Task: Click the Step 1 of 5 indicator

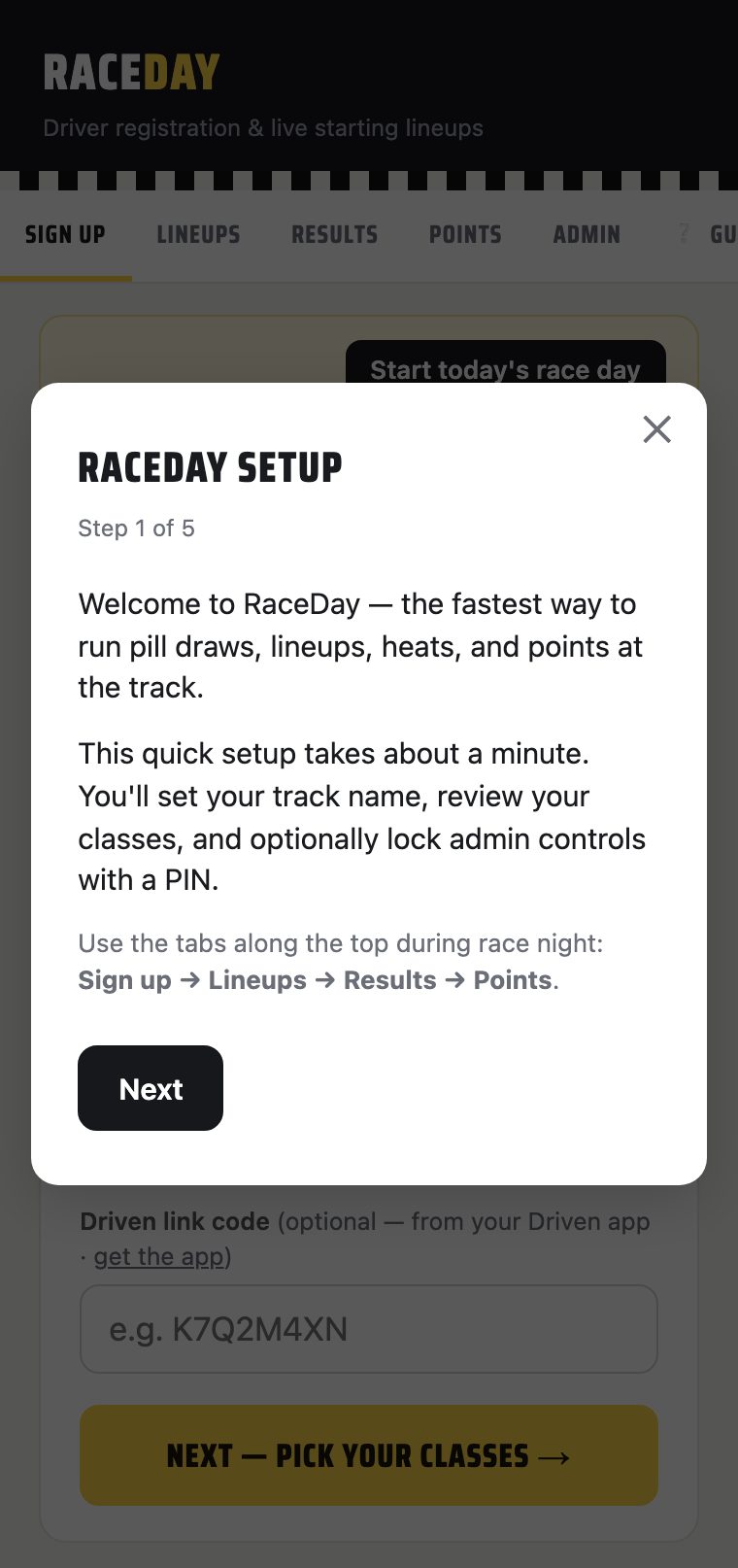Action: pyautogui.click(x=137, y=528)
